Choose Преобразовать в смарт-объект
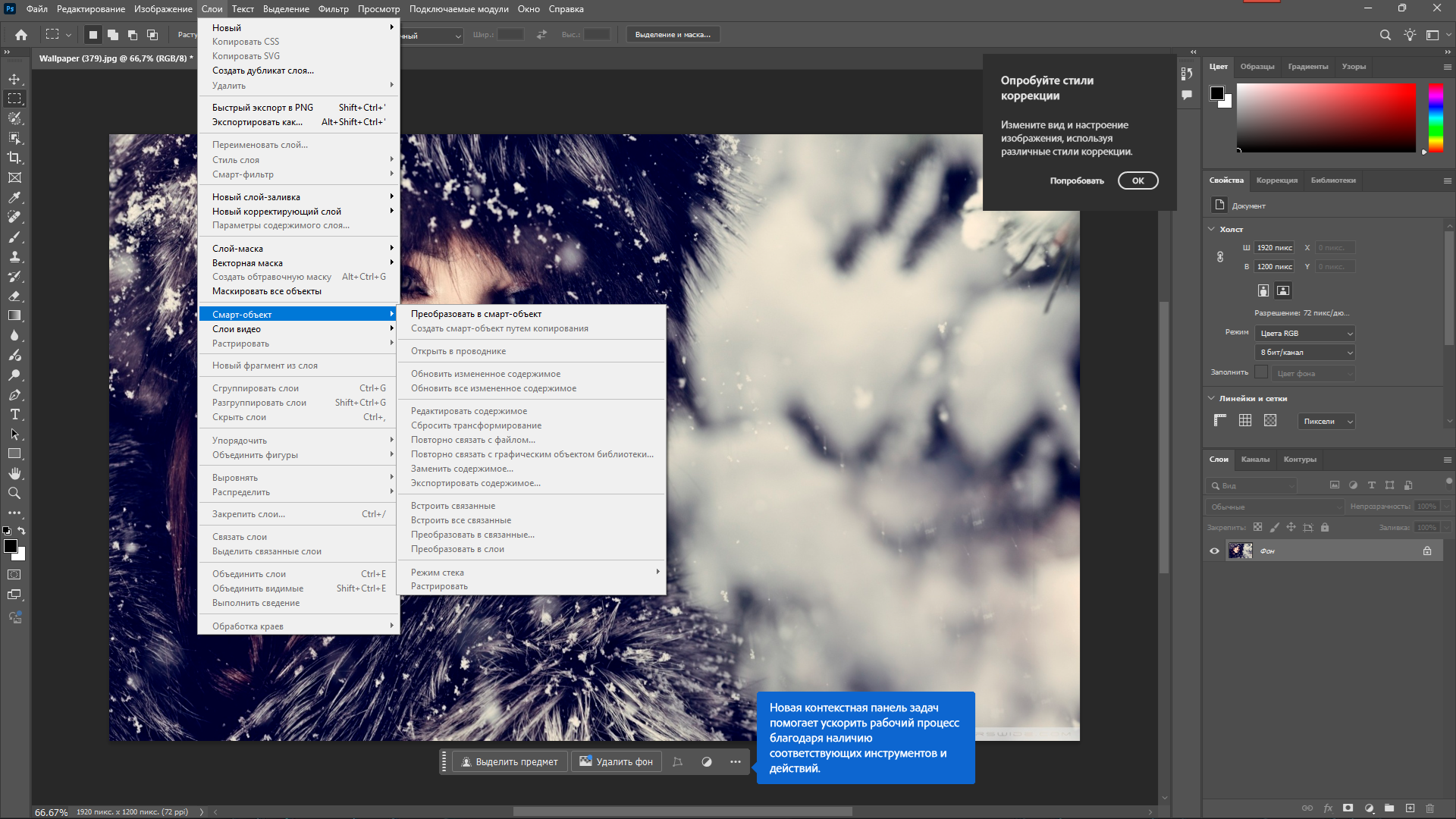The image size is (1456, 819). coord(476,314)
